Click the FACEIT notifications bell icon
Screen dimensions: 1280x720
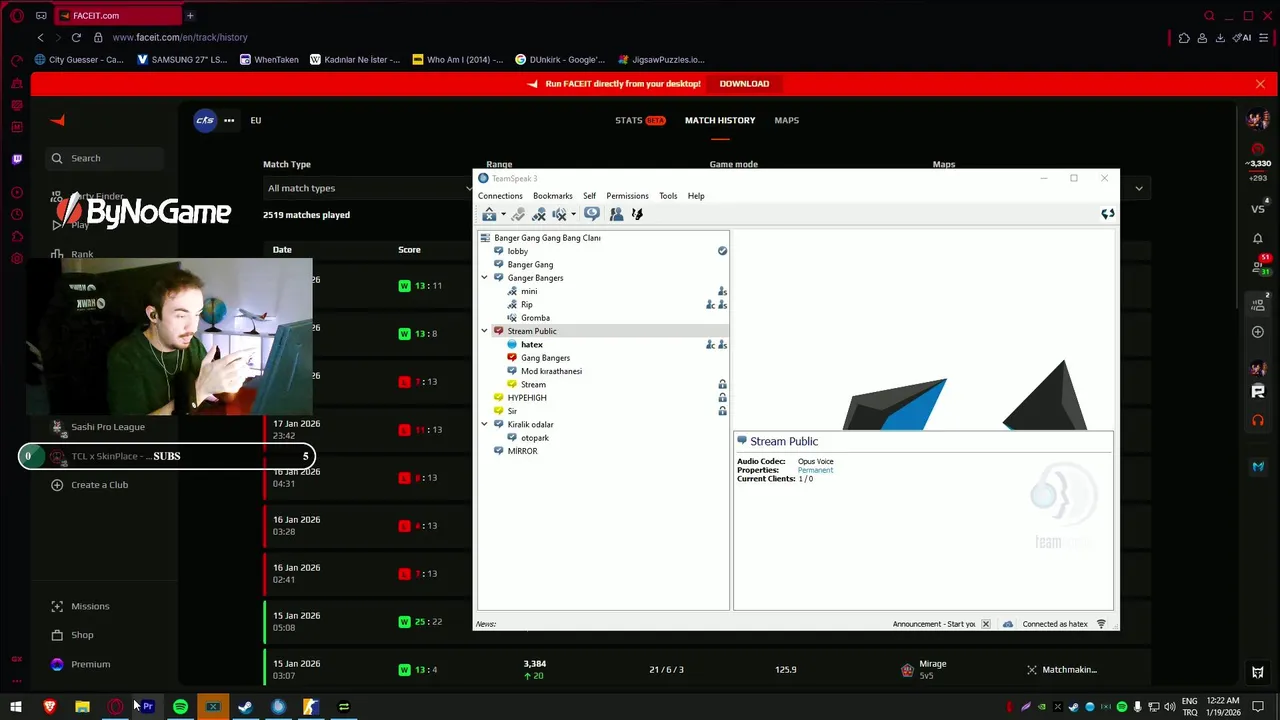(x=1258, y=238)
